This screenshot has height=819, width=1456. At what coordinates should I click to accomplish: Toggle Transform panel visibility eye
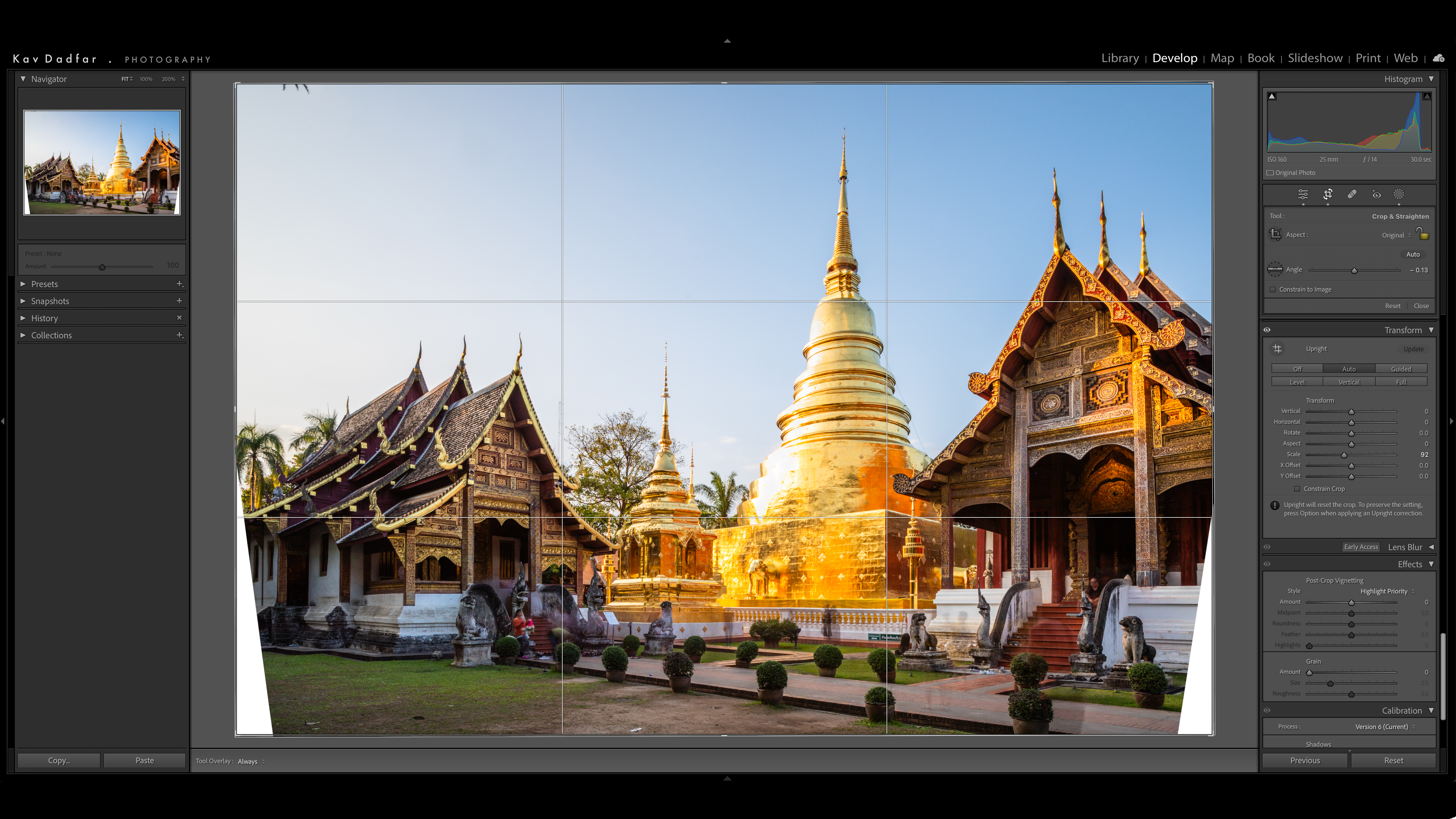(x=1267, y=330)
